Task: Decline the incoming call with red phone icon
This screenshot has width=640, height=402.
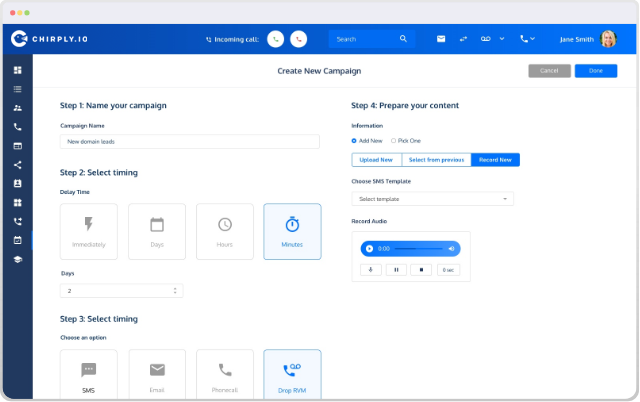Action: (x=298, y=40)
